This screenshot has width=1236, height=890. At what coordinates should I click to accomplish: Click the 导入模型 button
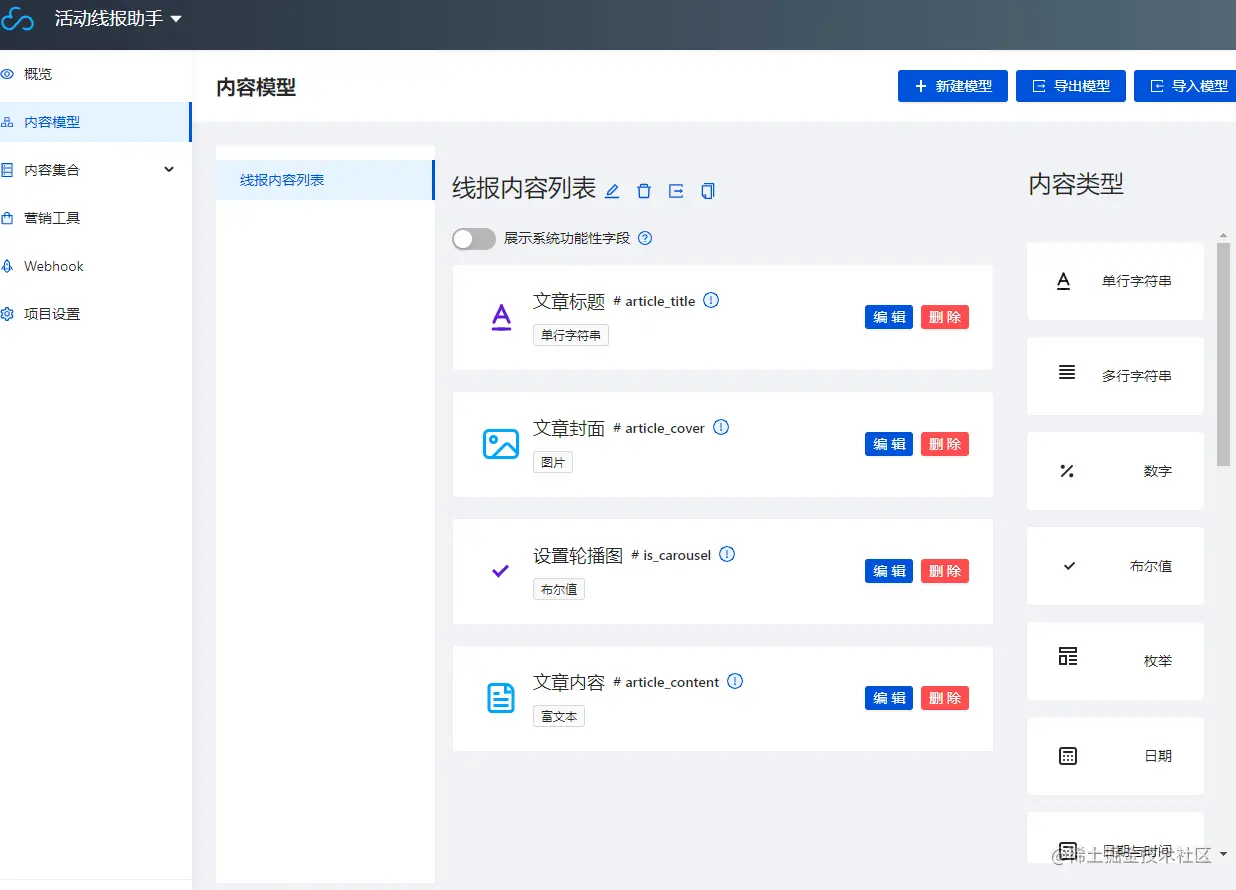tap(1185, 86)
